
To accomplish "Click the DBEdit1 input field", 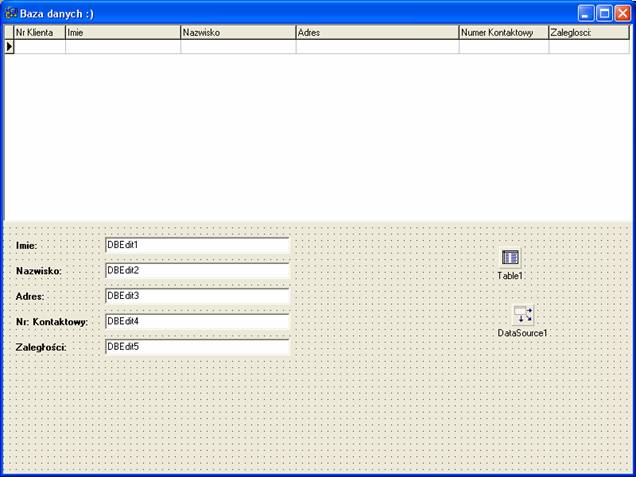I will pos(196,245).
